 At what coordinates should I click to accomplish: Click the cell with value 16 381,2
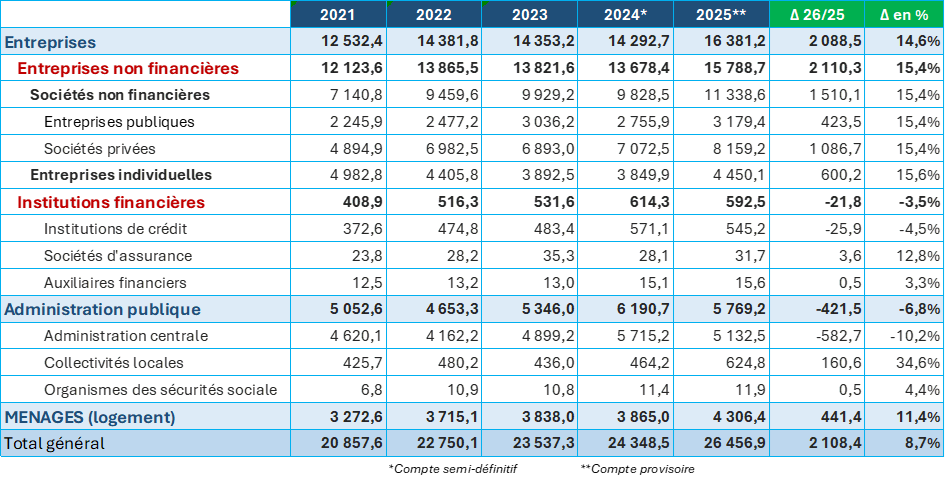click(721, 42)
